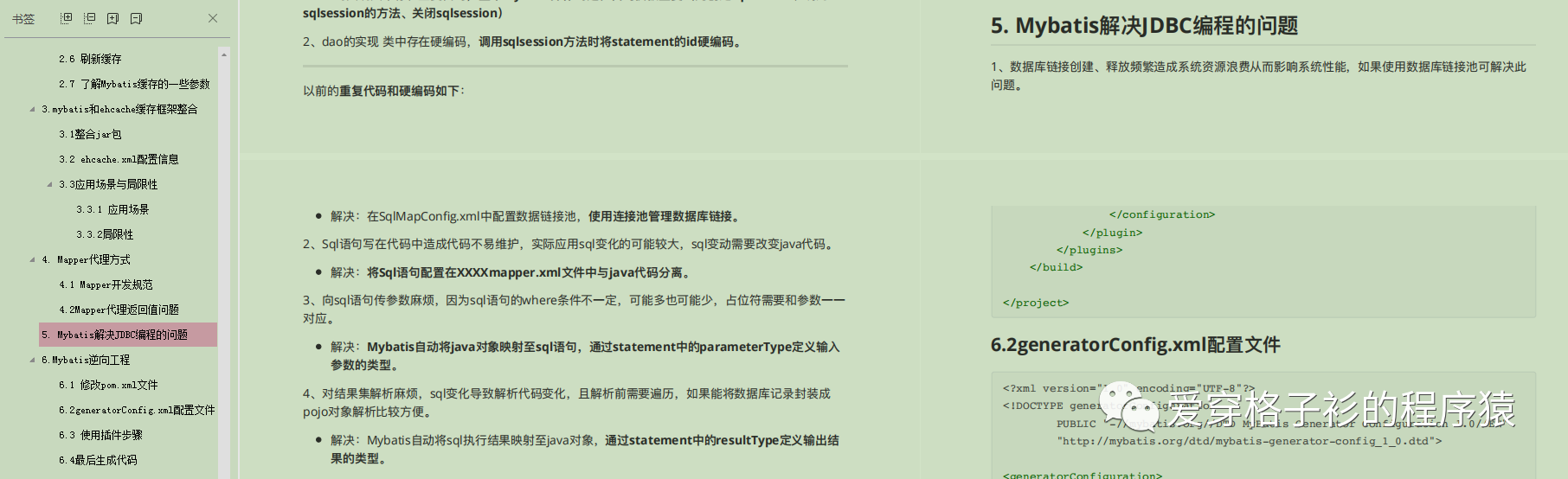Jump to bookmark 3.3.1 应用场景
This screenshot has width=1568, height=479.
112,209
